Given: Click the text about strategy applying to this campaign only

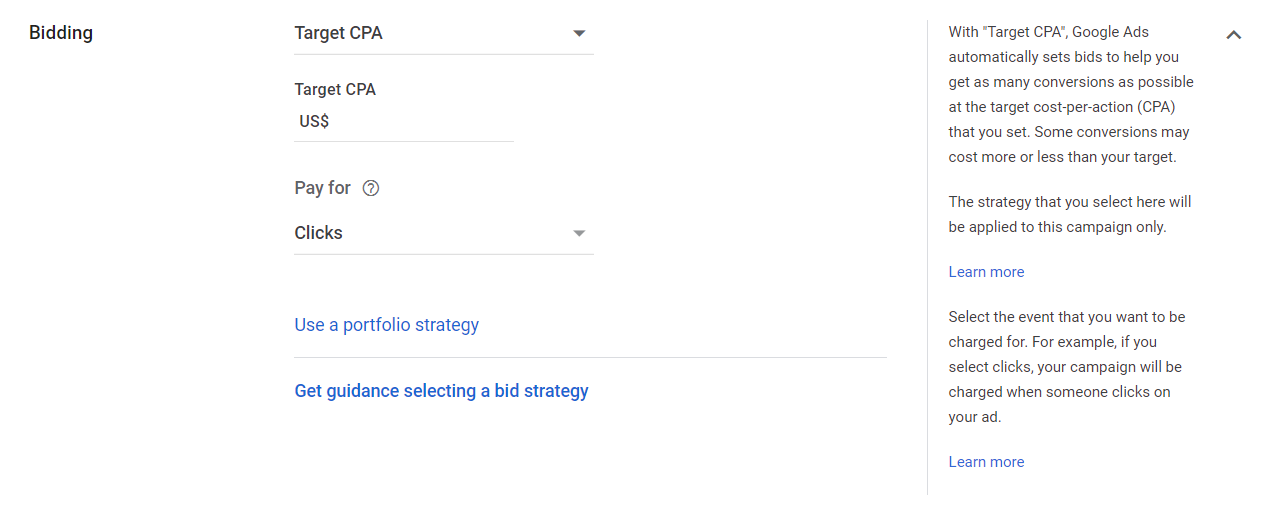Looking at the screenshot, I should tap(1070, 214).
